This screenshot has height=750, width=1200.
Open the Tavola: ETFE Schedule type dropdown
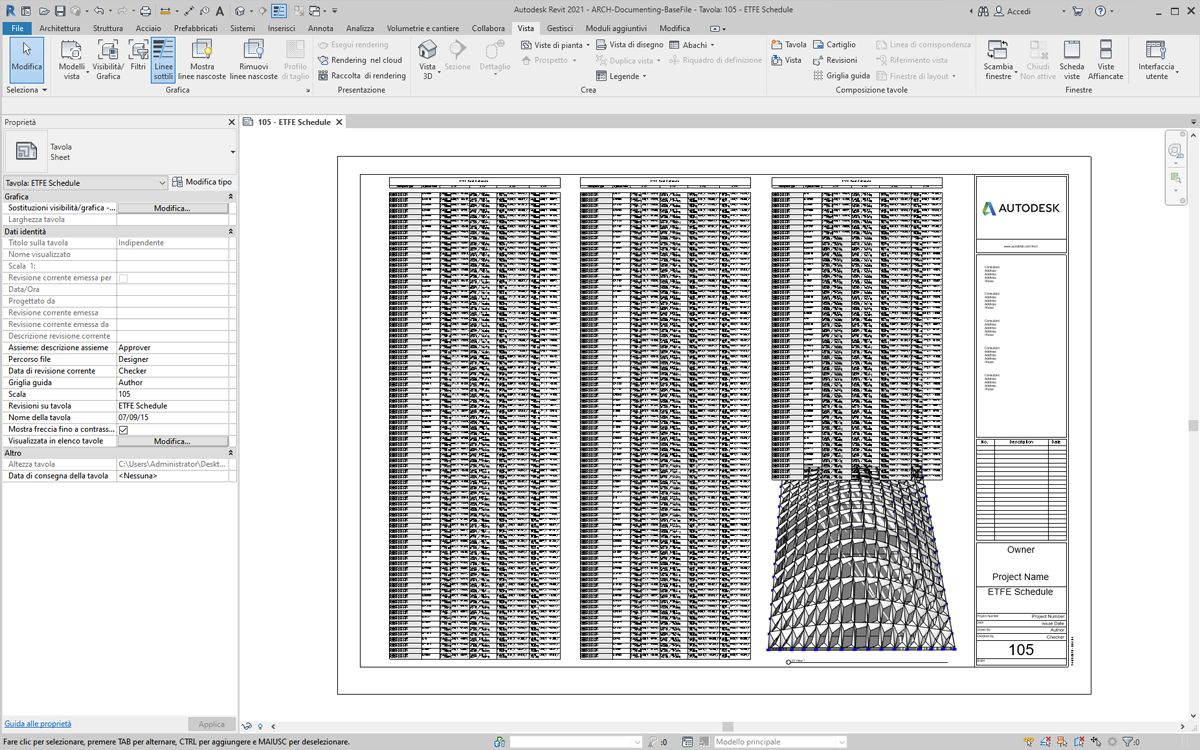85,183
